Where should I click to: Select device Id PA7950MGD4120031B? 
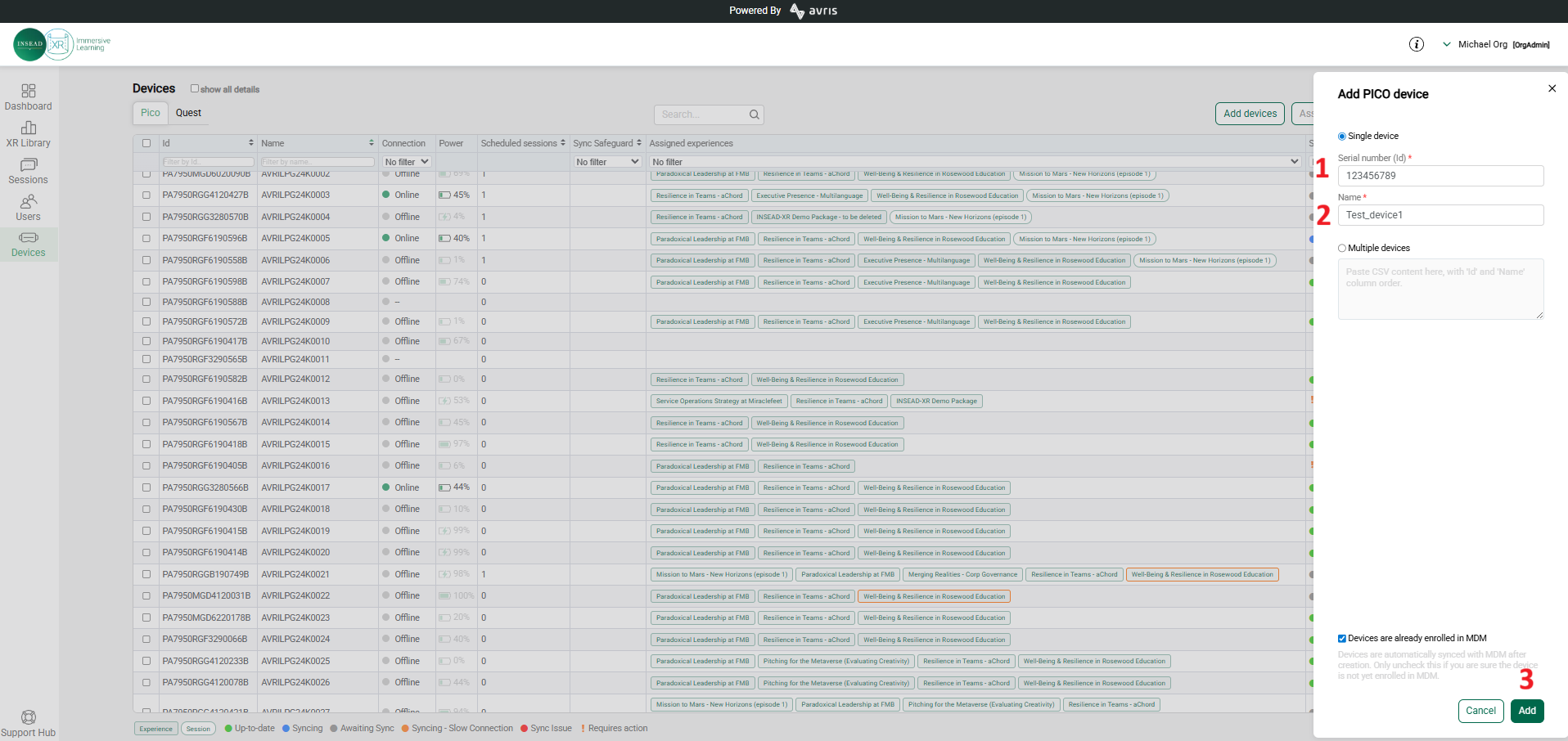click(206, 595)
